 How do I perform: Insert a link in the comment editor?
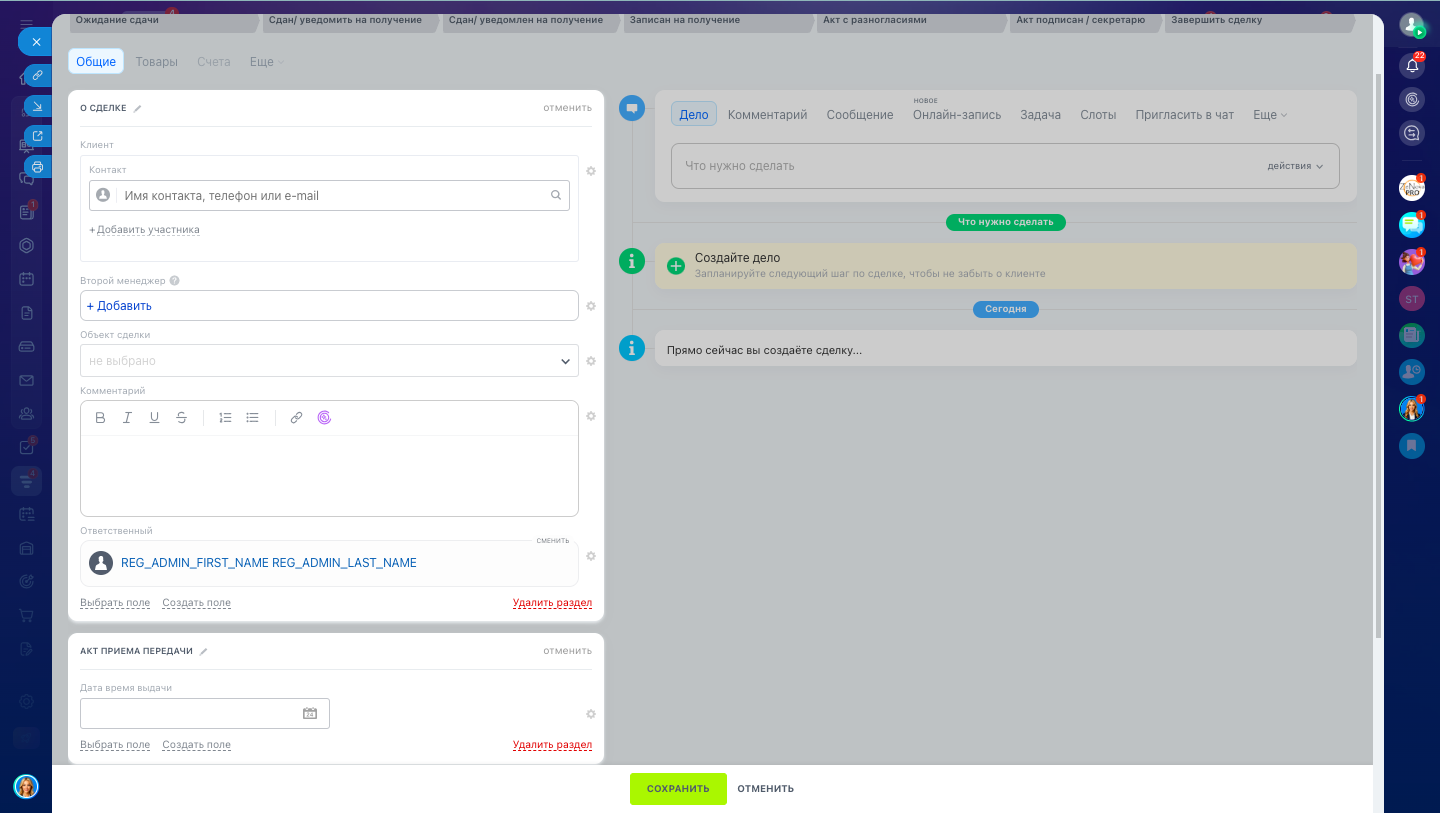[296, 418]
